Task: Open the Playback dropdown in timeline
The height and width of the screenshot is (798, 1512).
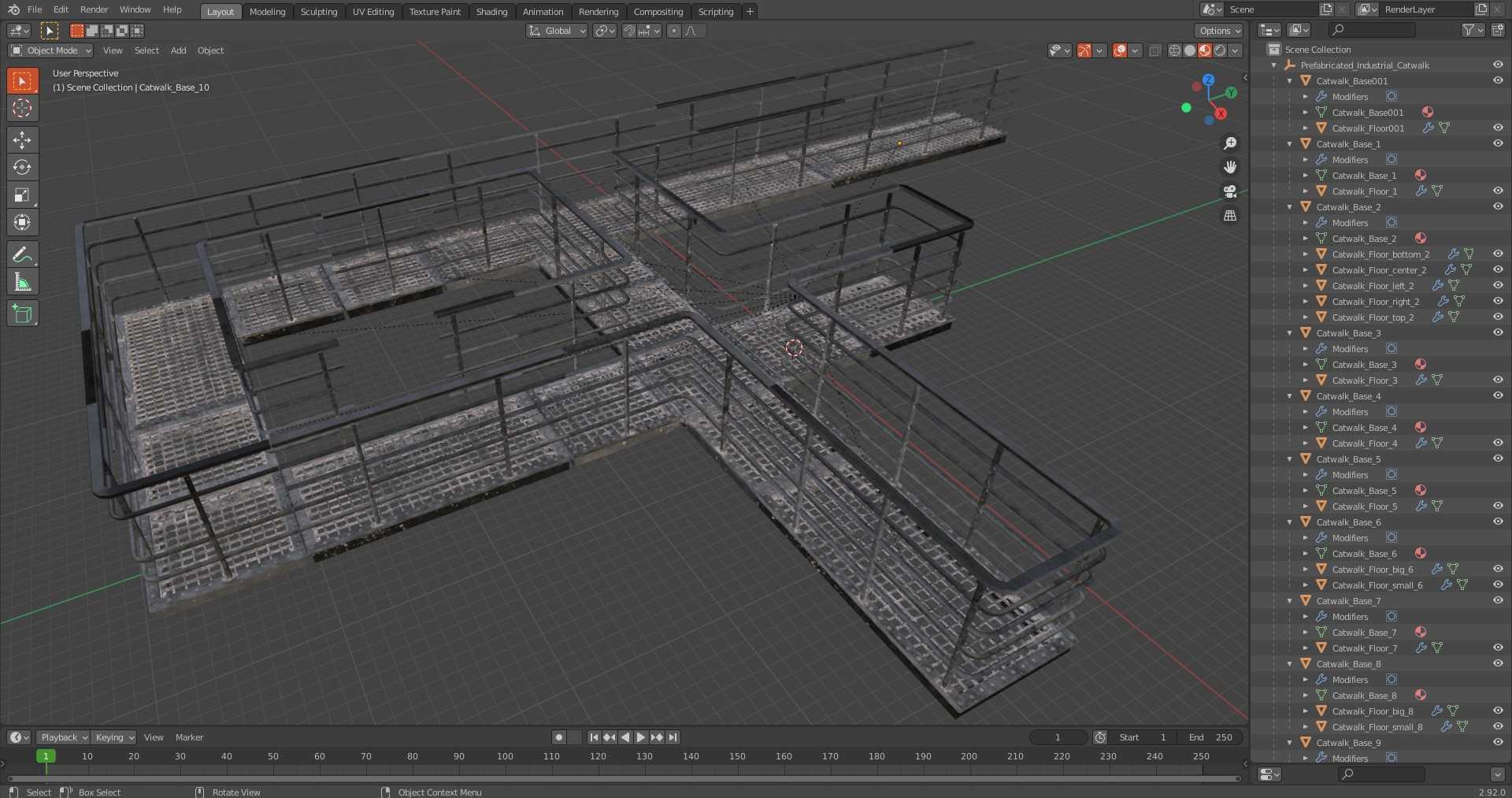Action: (x=63, y=737)
